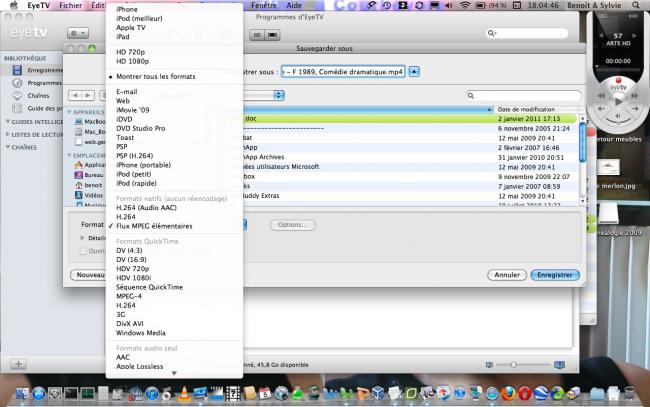Open the Trash in the dock
Viewport: 650px width, 407px height.
tap(629, 393)
